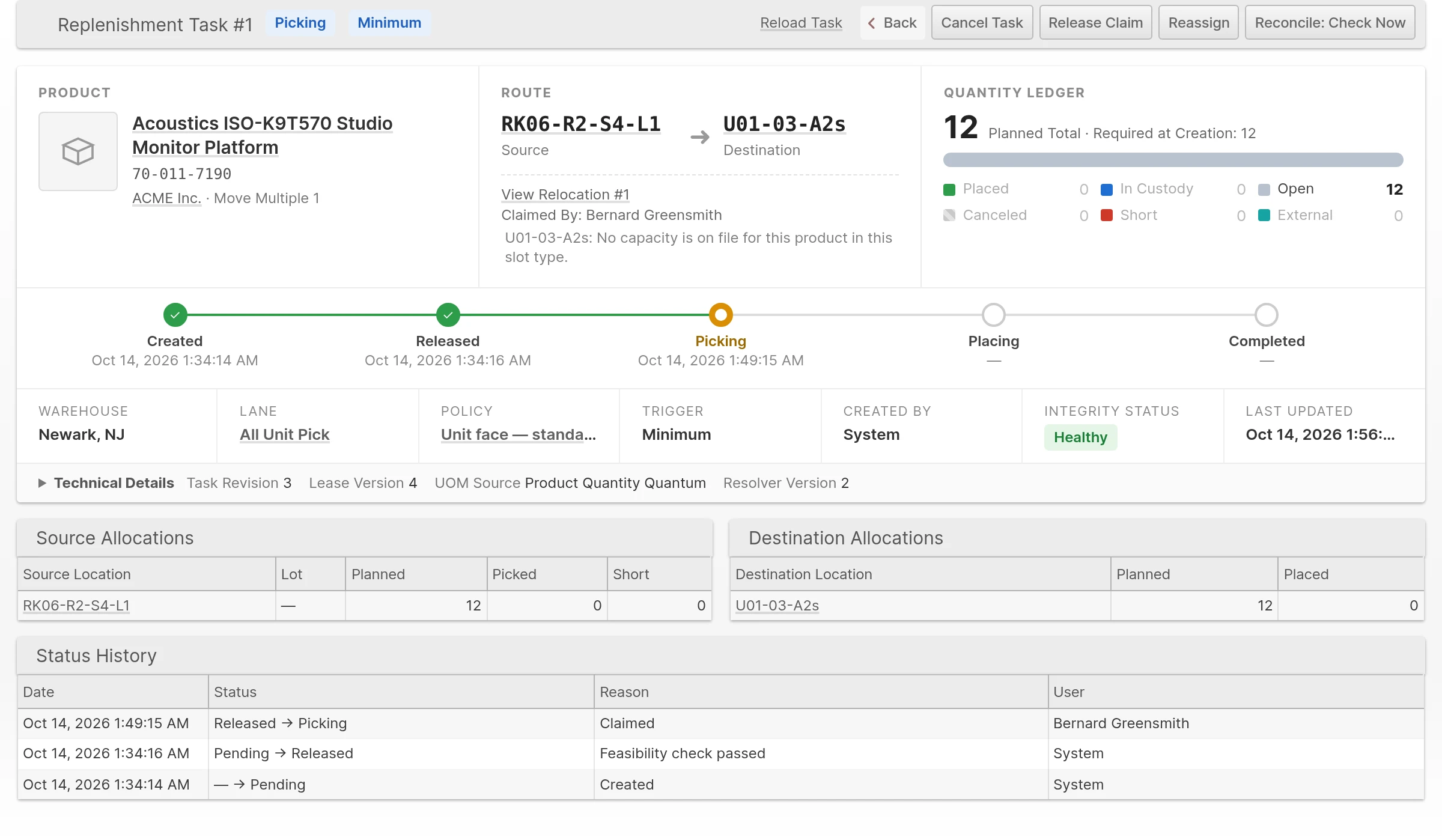The height and width of the screenshot is (840, 1442).
Task: Select the Released → Picking history row
Action: pos(720,723)
